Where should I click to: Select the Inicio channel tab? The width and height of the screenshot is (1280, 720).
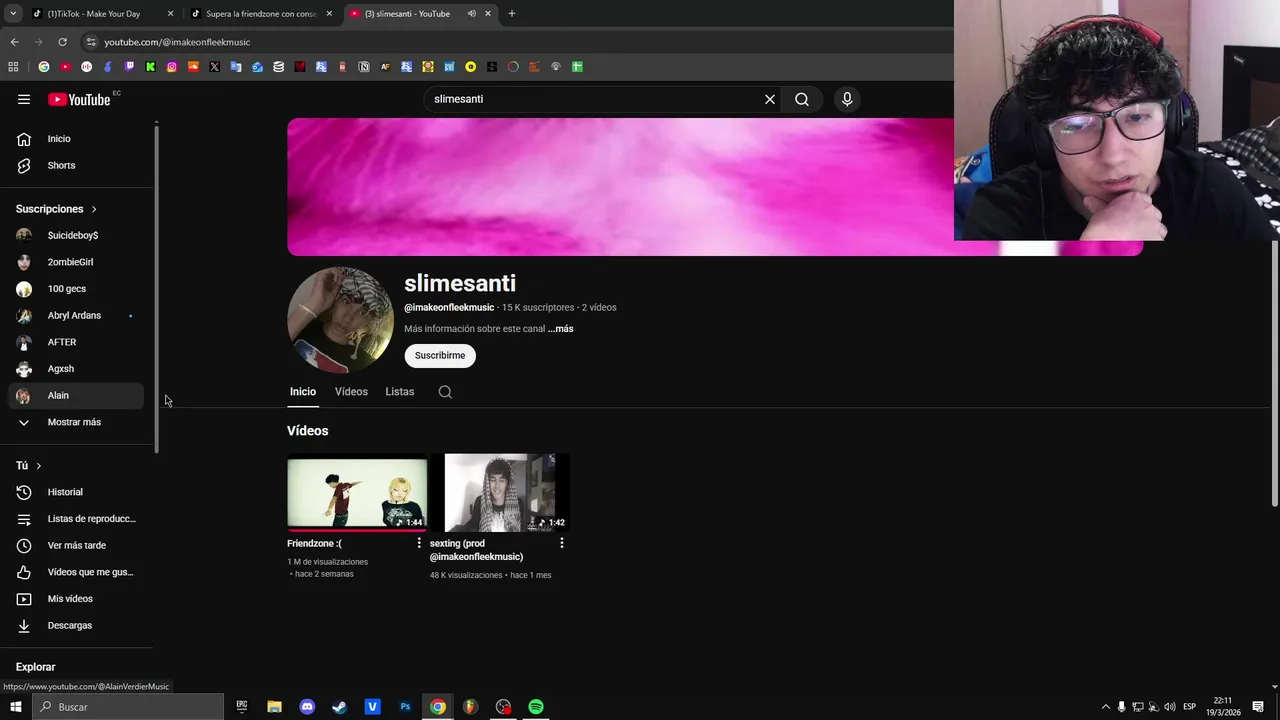[x=303, y=392]
